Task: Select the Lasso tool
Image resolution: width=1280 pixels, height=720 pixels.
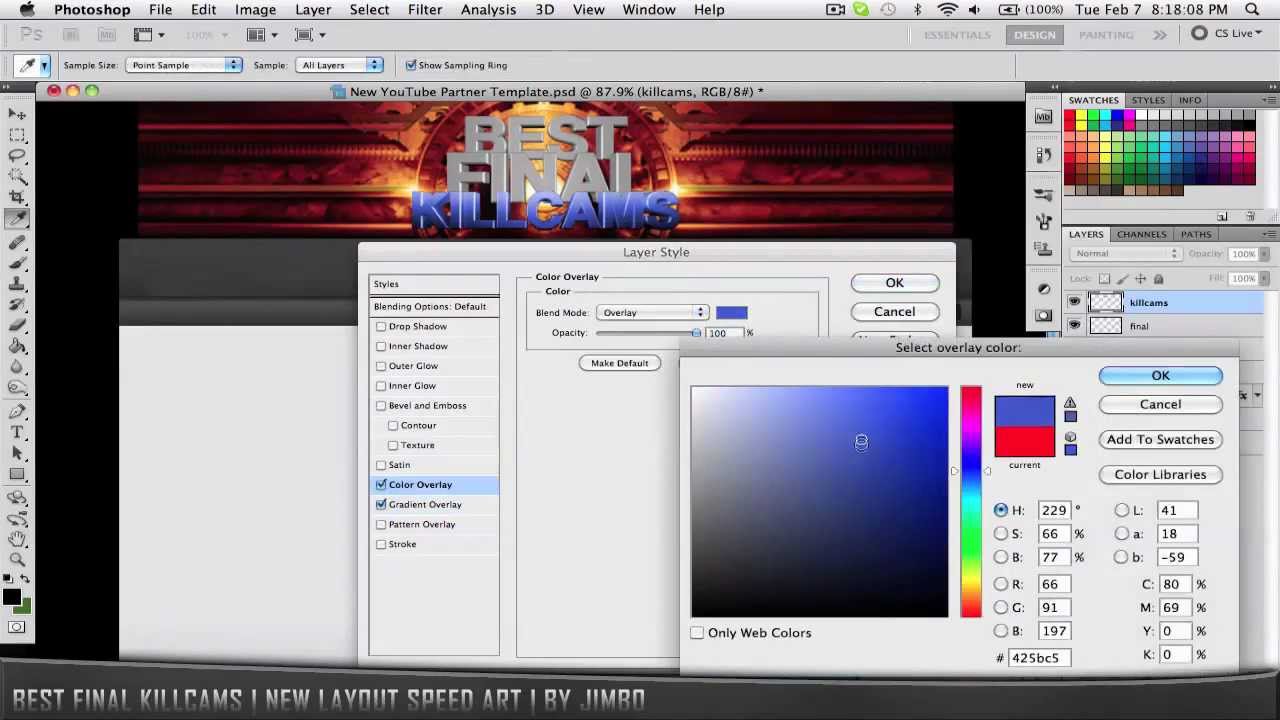Action: [17, 156]
